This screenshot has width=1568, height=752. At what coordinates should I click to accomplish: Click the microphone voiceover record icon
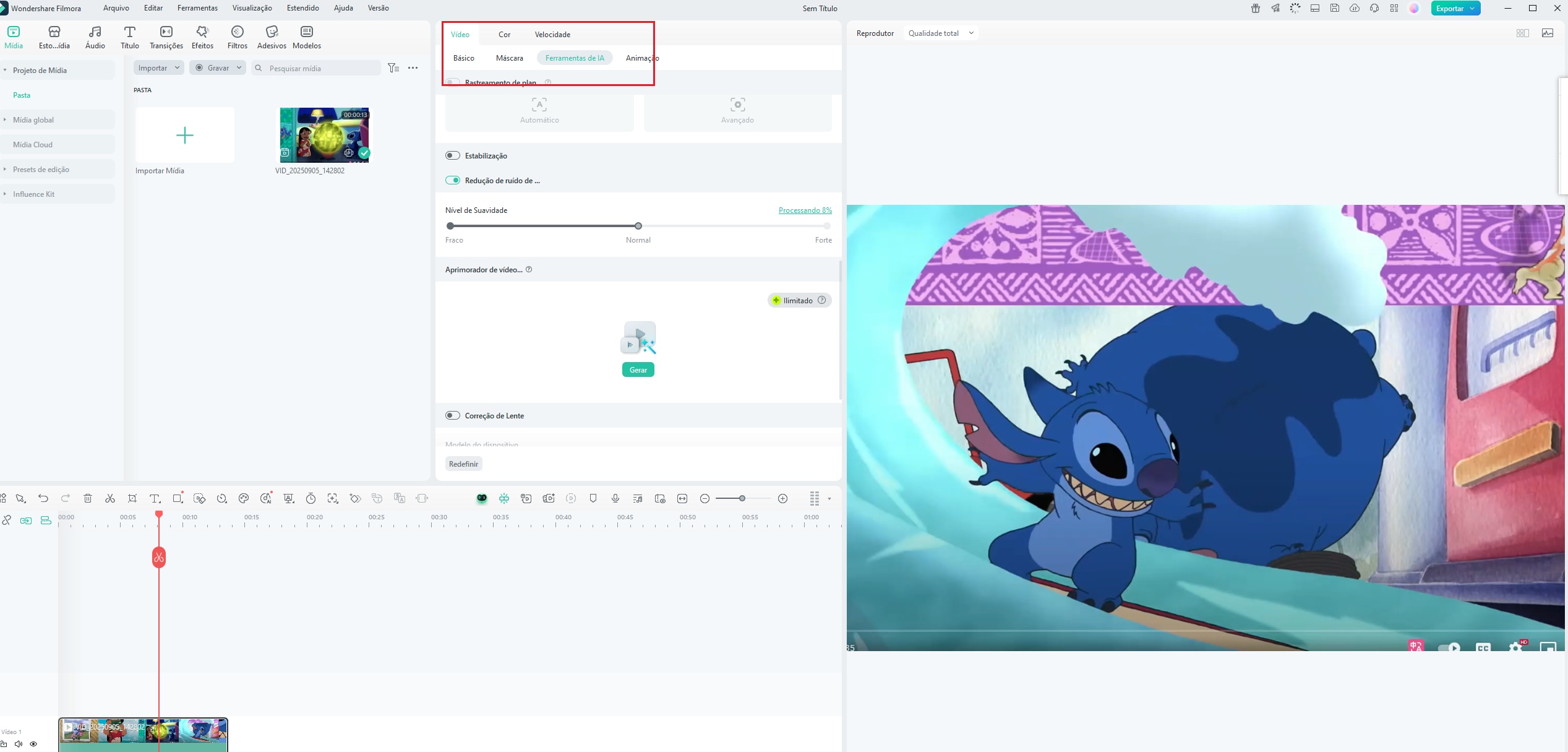click(615, 498)
